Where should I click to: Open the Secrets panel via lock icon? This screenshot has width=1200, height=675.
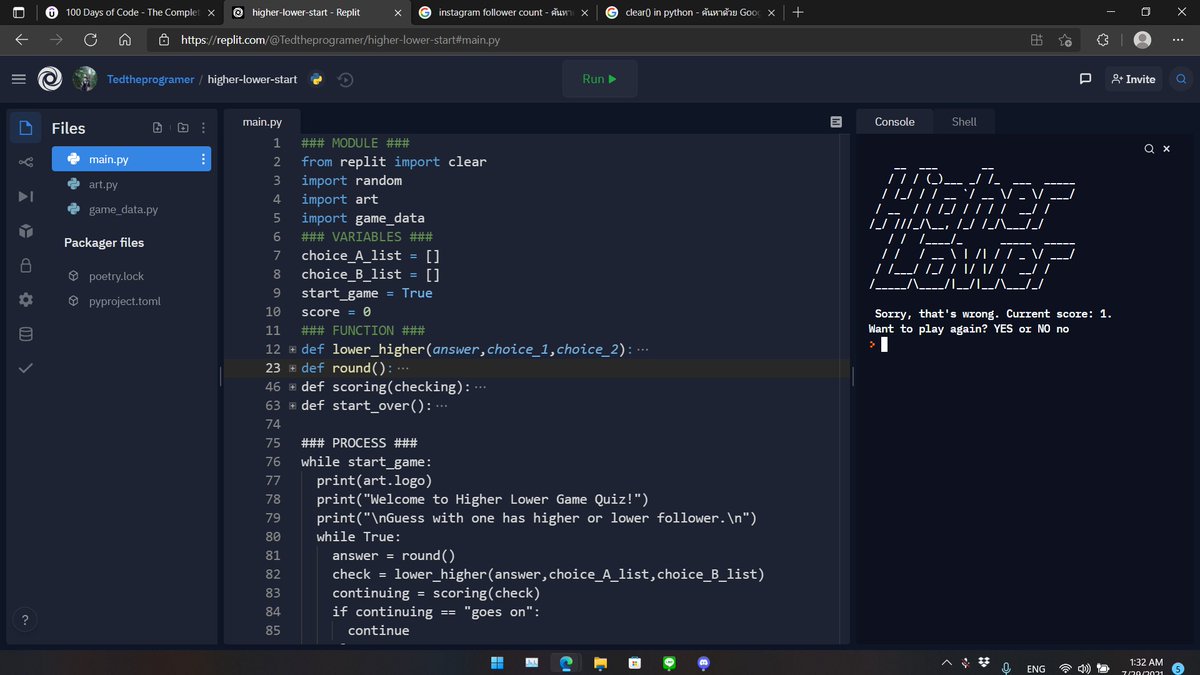(x=25, y=265)
